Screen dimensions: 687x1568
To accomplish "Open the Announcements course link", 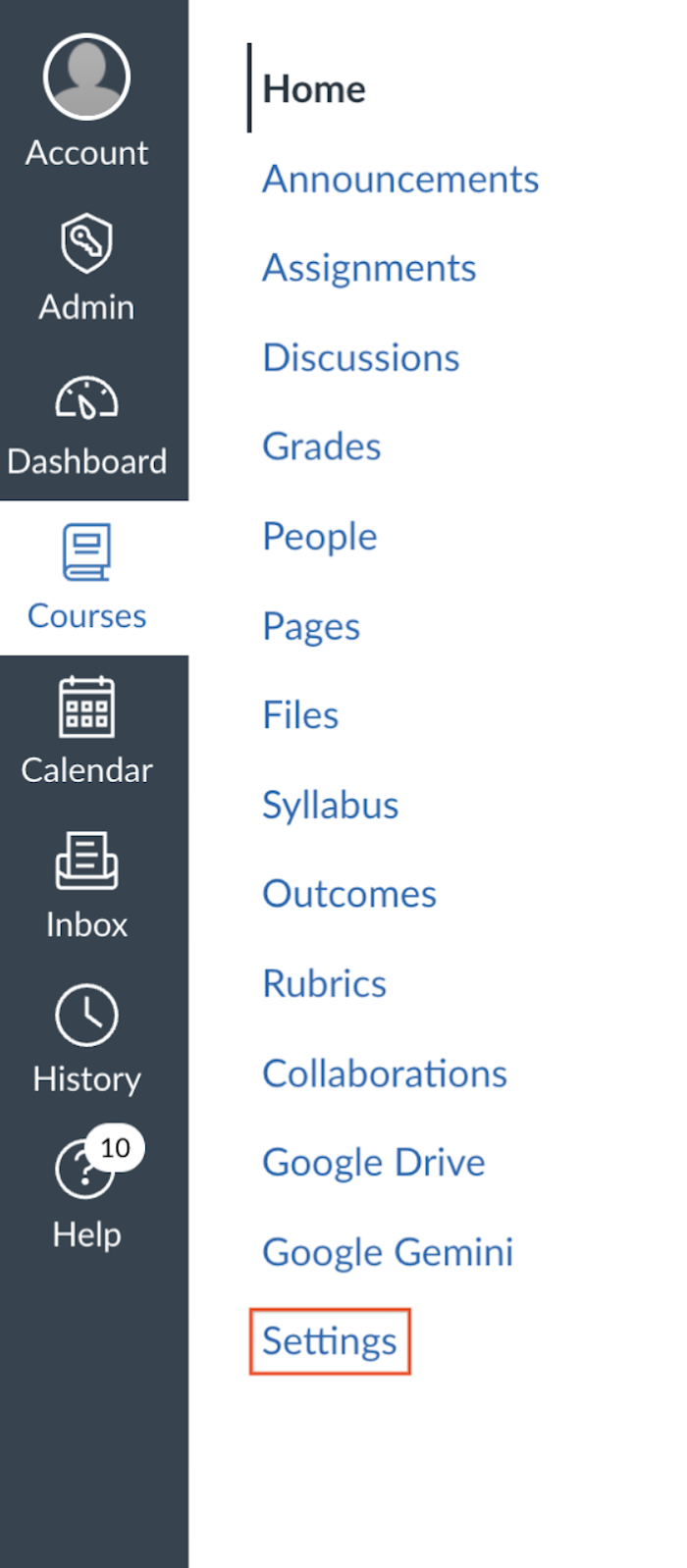I will point(400,180).
